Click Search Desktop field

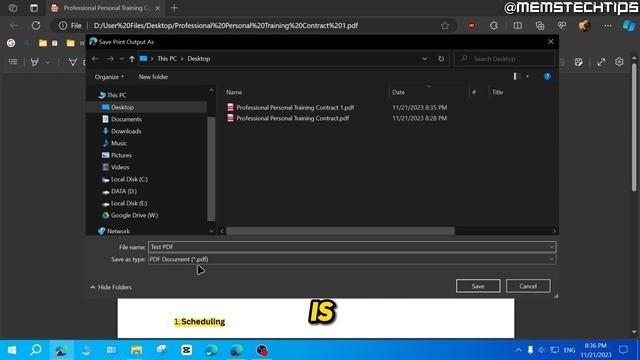(504, 59)
